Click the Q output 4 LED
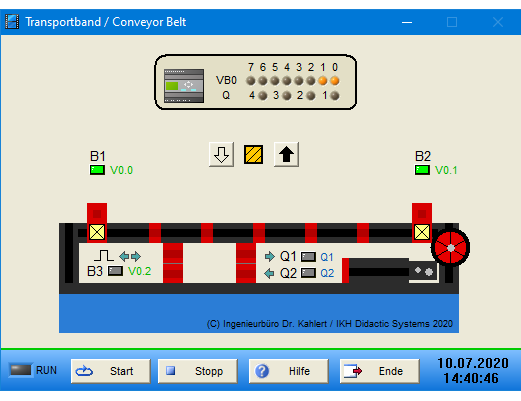 coord(263,96)
